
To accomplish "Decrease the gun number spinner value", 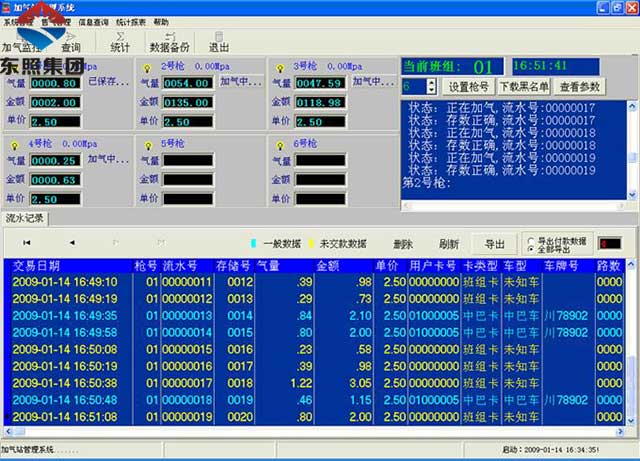I will [431, 90].
